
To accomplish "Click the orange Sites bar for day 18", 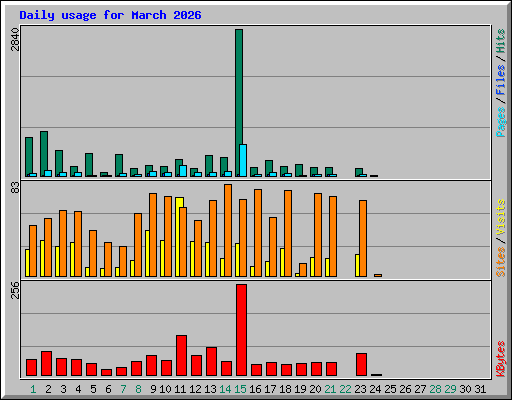I will (288, 233).
